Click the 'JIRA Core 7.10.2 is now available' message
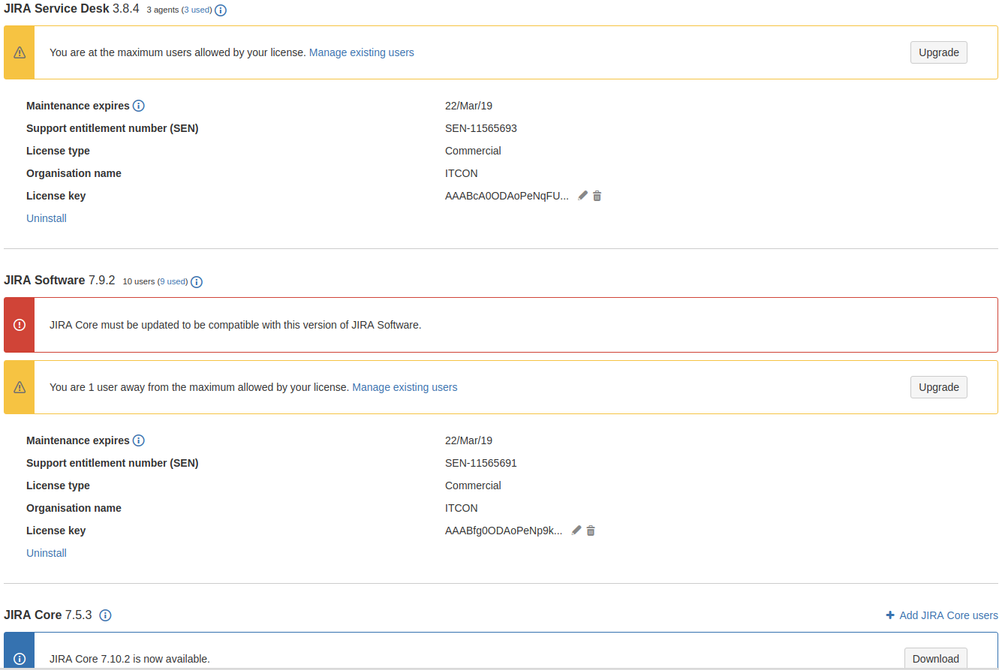Screen dimensions: 999x670 point(129,659)
